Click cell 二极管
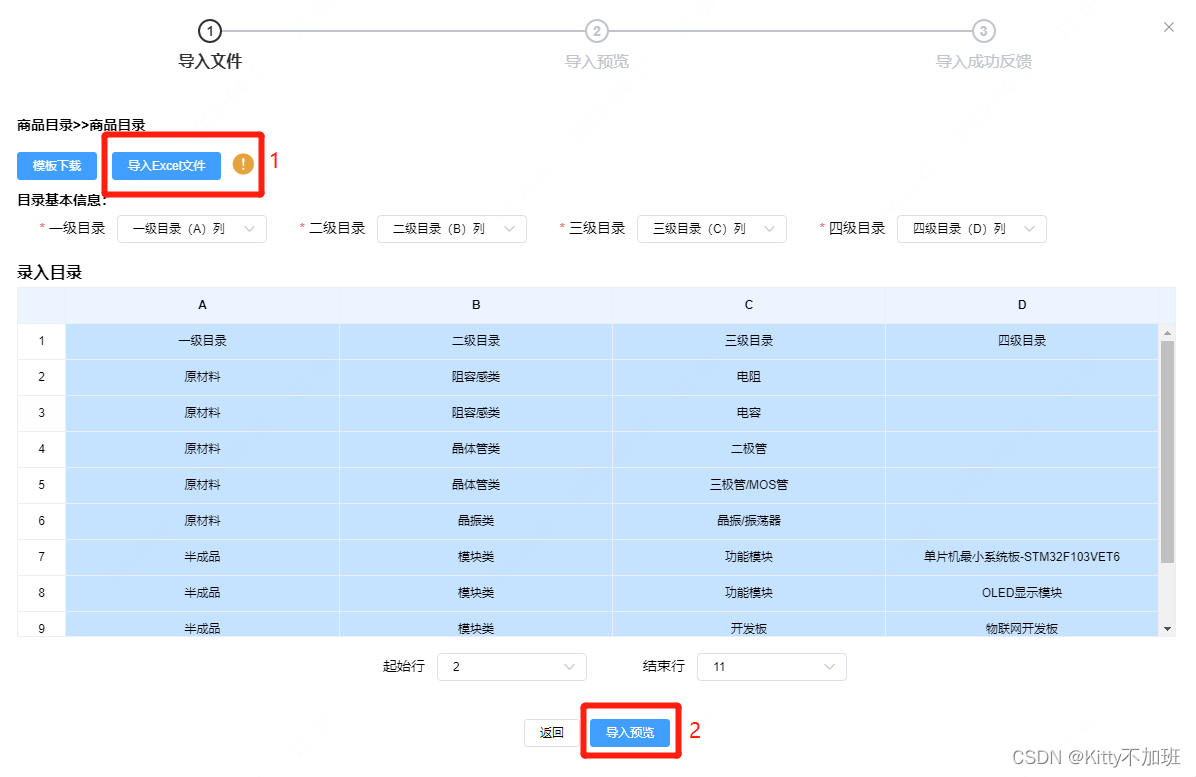The image size is (1196, 777). pyautogui.click(x=748, y=449)
